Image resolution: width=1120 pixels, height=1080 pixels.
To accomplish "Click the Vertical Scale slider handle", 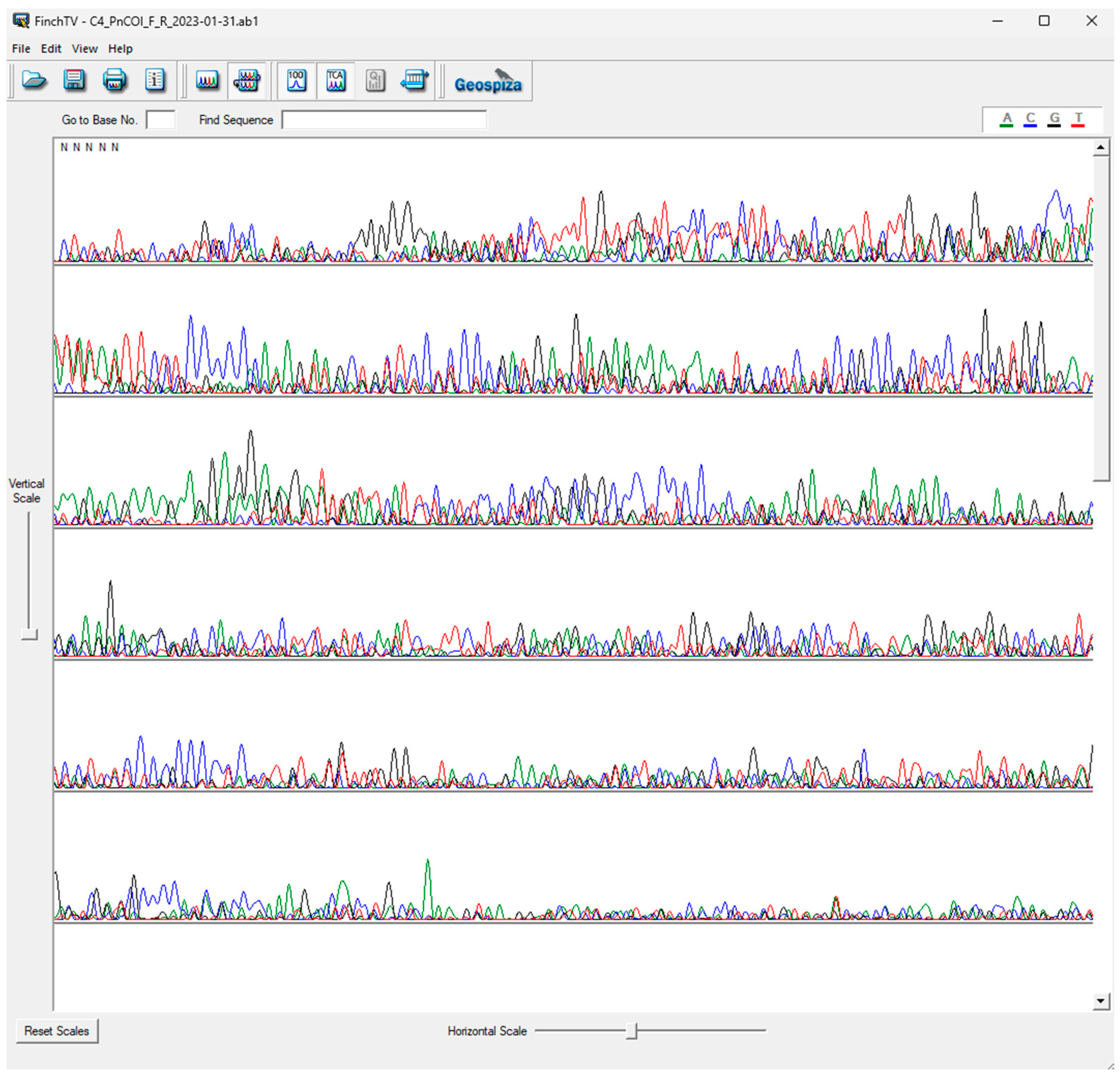I will pos(29,634).
